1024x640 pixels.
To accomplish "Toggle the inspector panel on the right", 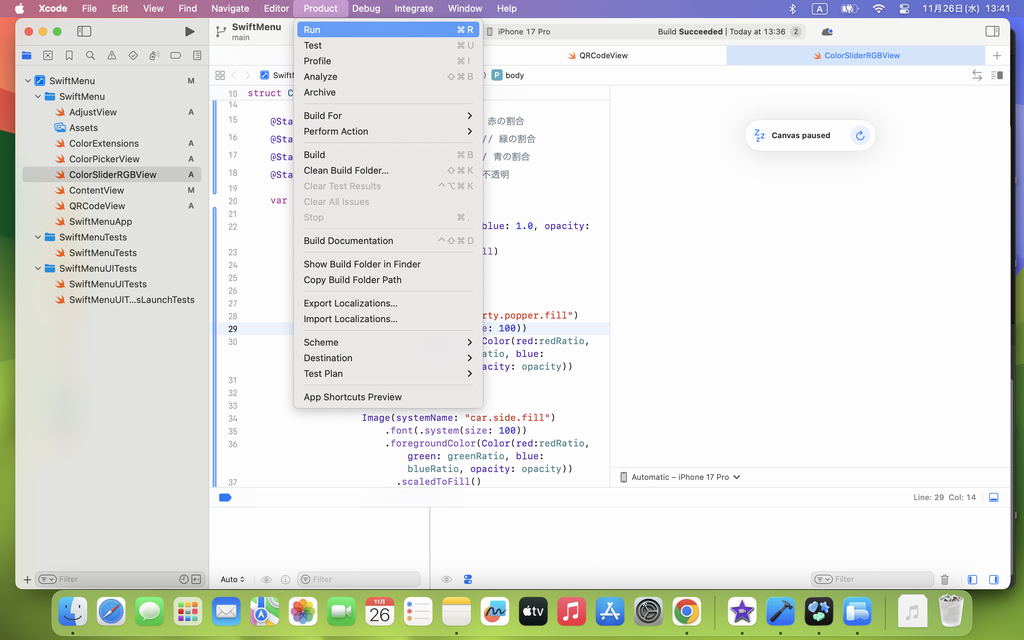I will click(x=992, y=32).
